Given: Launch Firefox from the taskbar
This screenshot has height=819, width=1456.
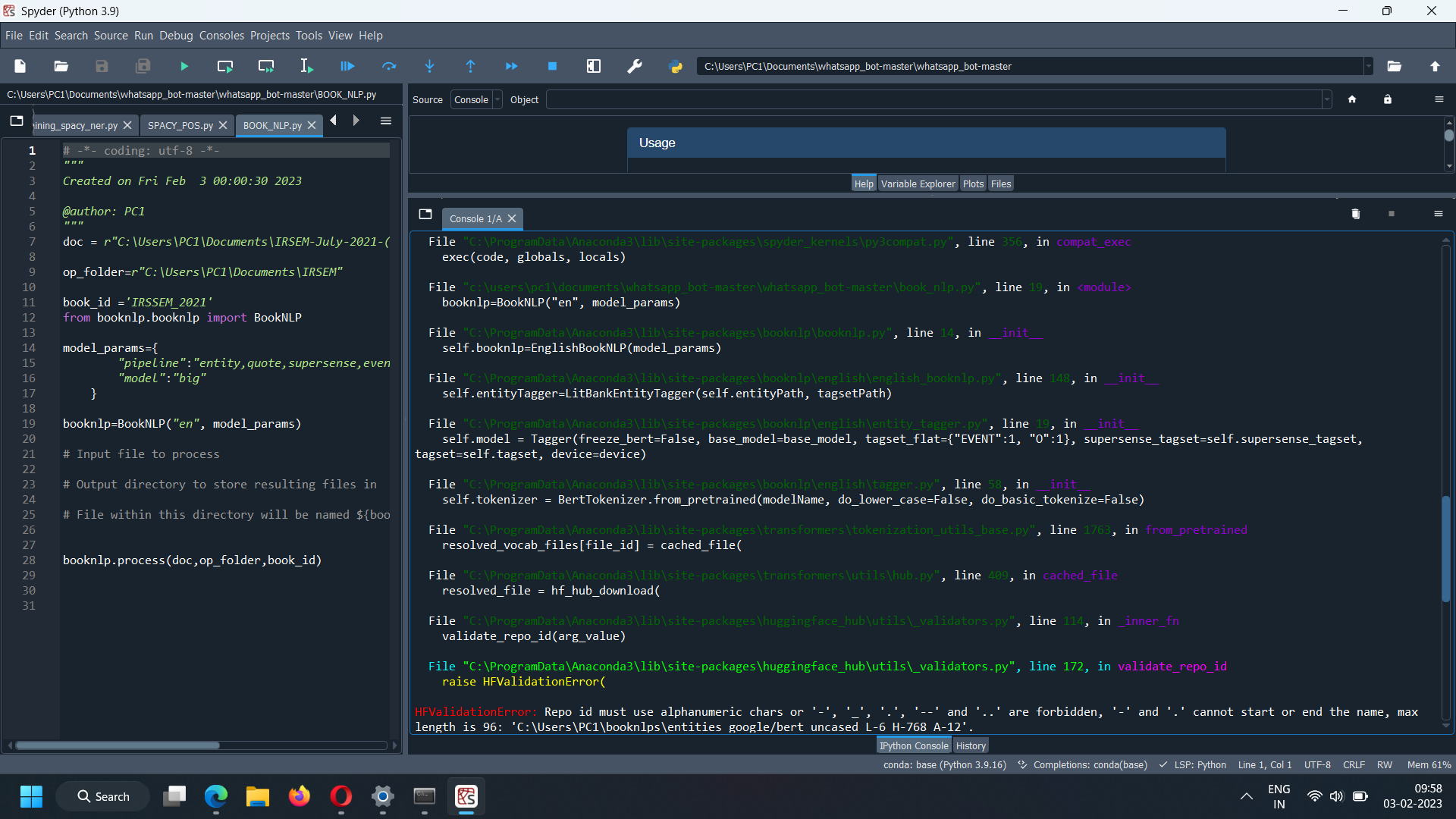Looking at the screenshot, I should [x=299, y=797].
